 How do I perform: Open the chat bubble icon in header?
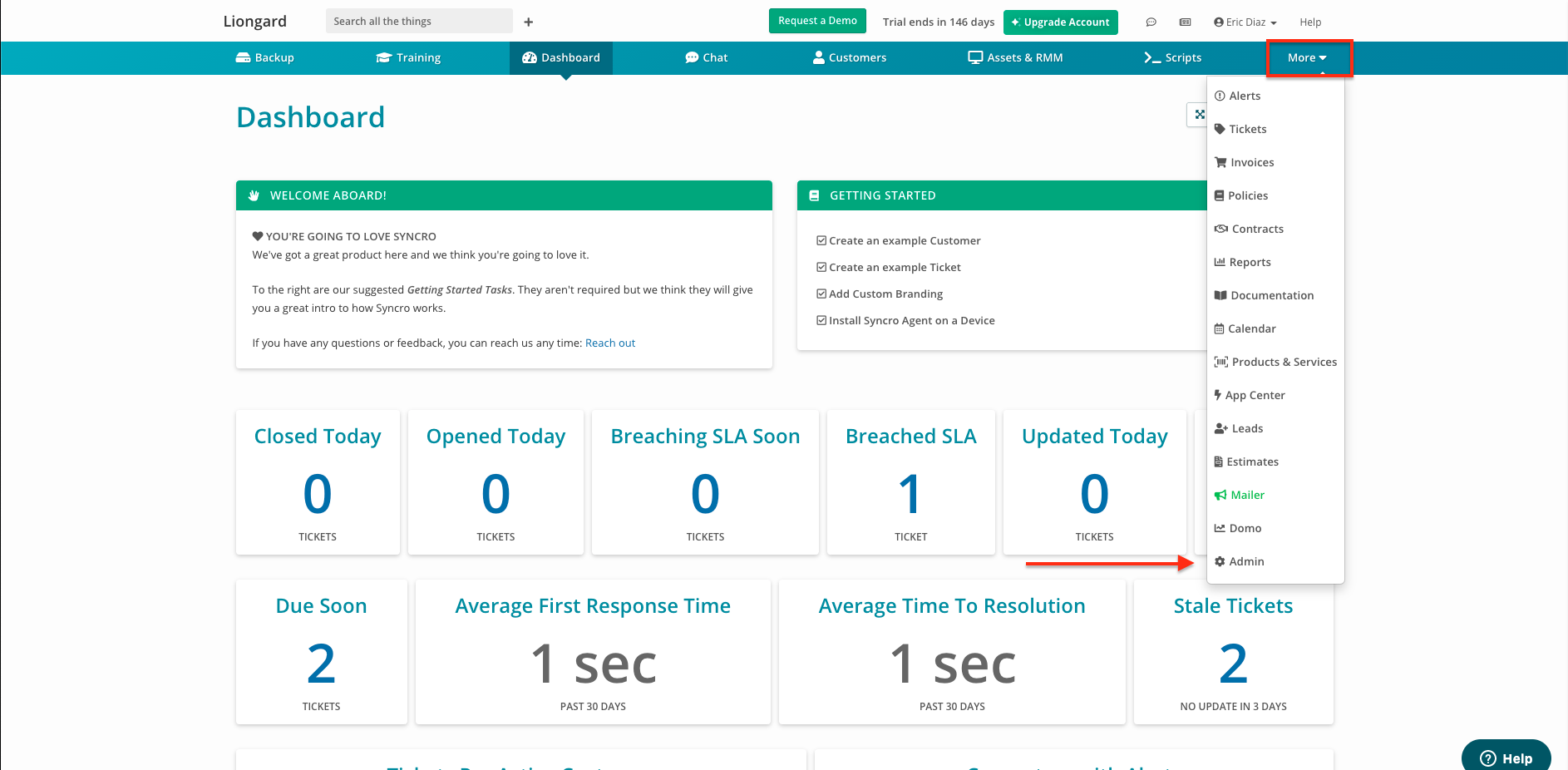click(x=1151, y=22)
